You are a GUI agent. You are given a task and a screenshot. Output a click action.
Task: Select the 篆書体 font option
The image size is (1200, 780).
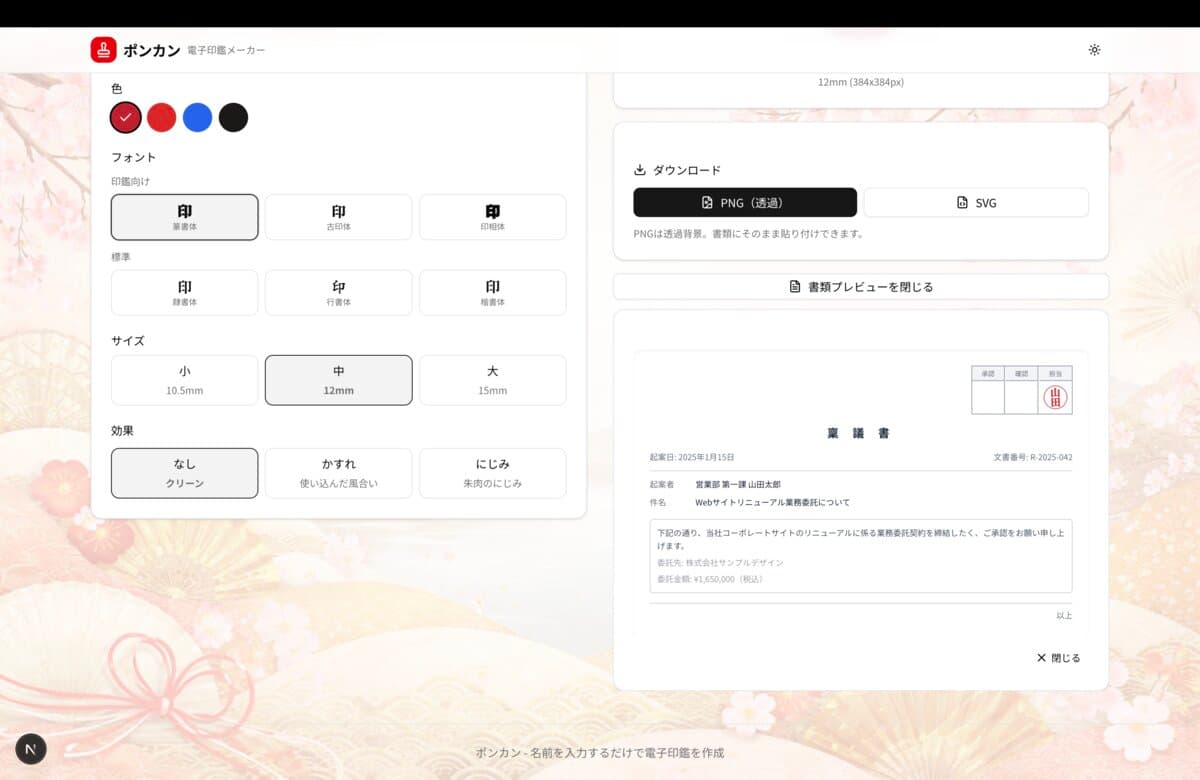(x=184, y=217)
